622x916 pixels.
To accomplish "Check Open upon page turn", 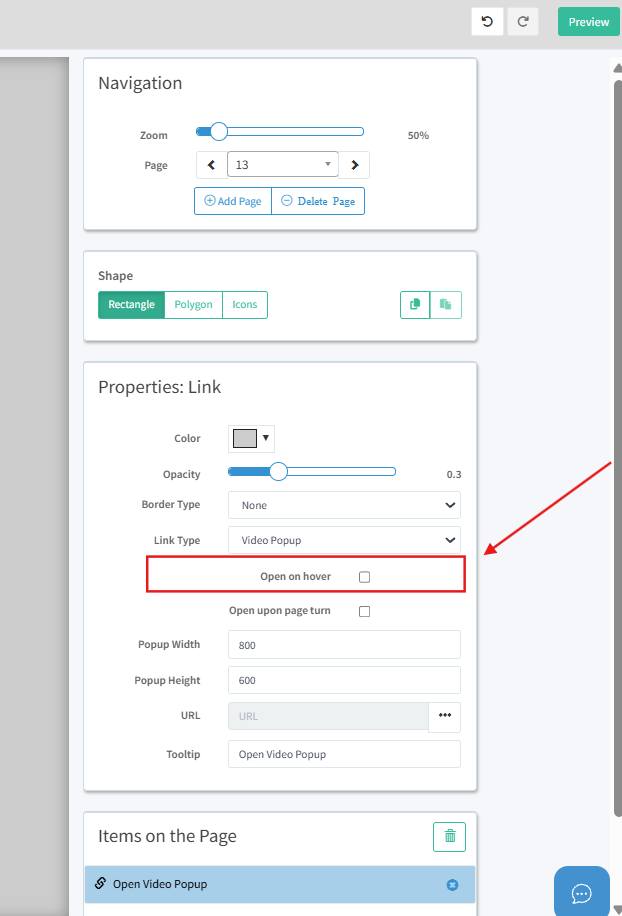I will (x=364, y=611).
